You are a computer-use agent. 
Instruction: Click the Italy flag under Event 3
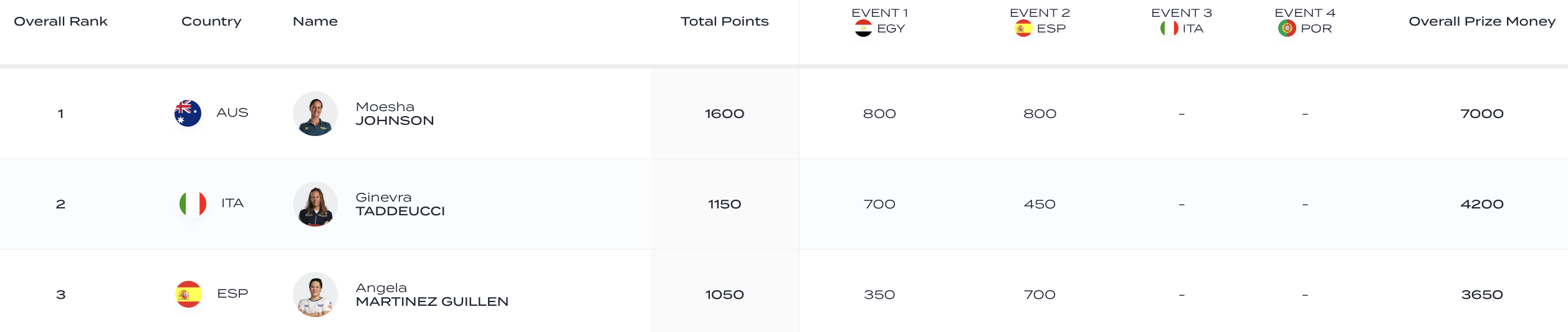(1169, 29)
